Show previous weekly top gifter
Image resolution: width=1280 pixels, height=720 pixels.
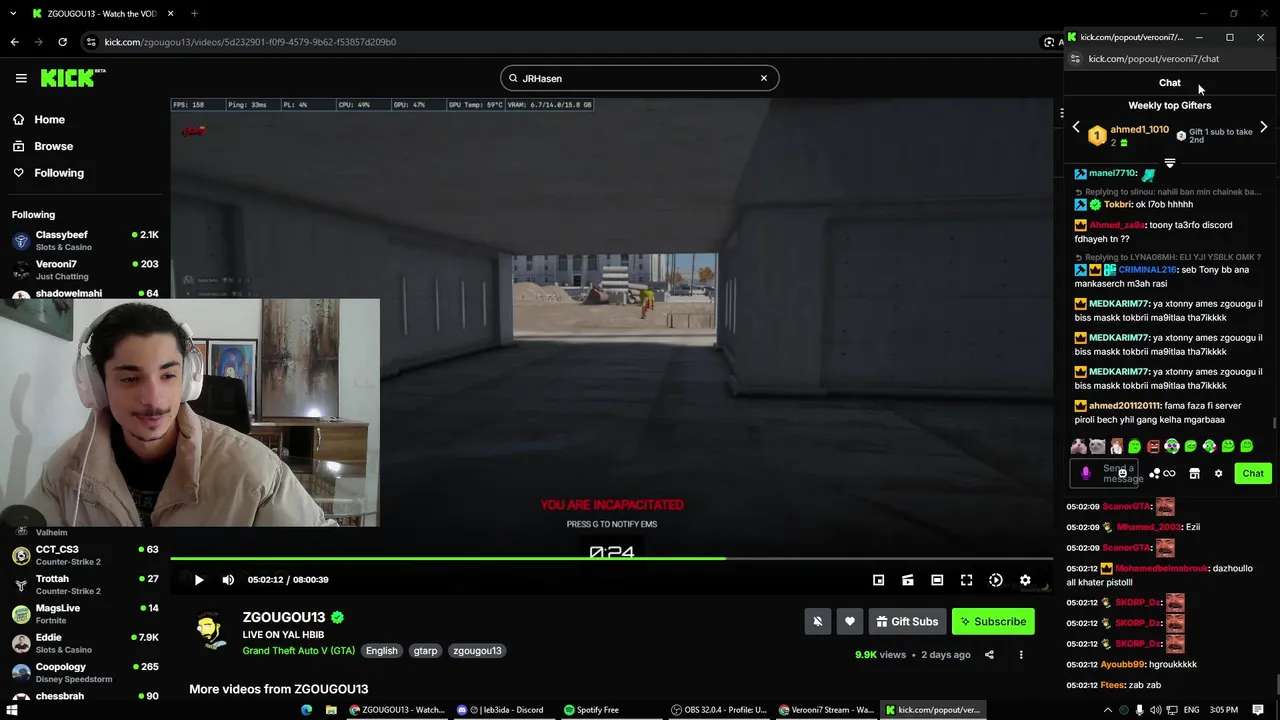pos(1076,127)
